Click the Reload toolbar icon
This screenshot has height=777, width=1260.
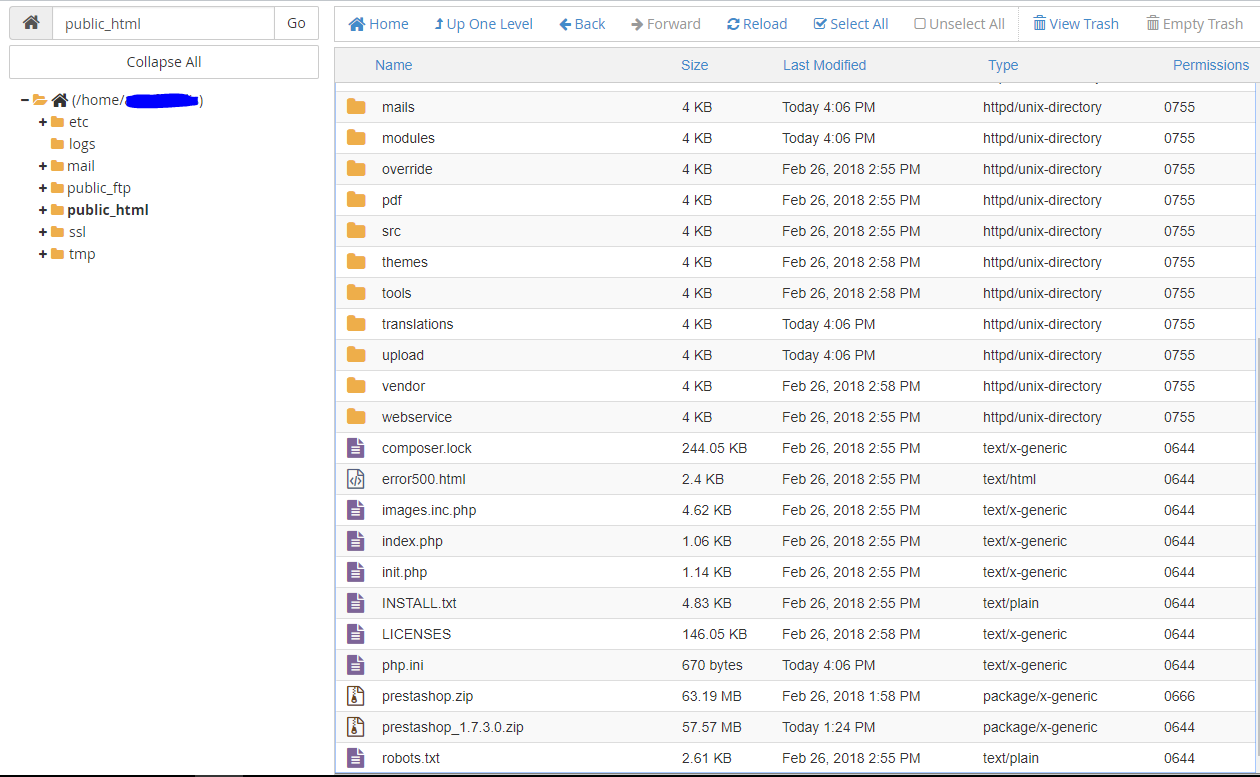(x=733, y=24)
